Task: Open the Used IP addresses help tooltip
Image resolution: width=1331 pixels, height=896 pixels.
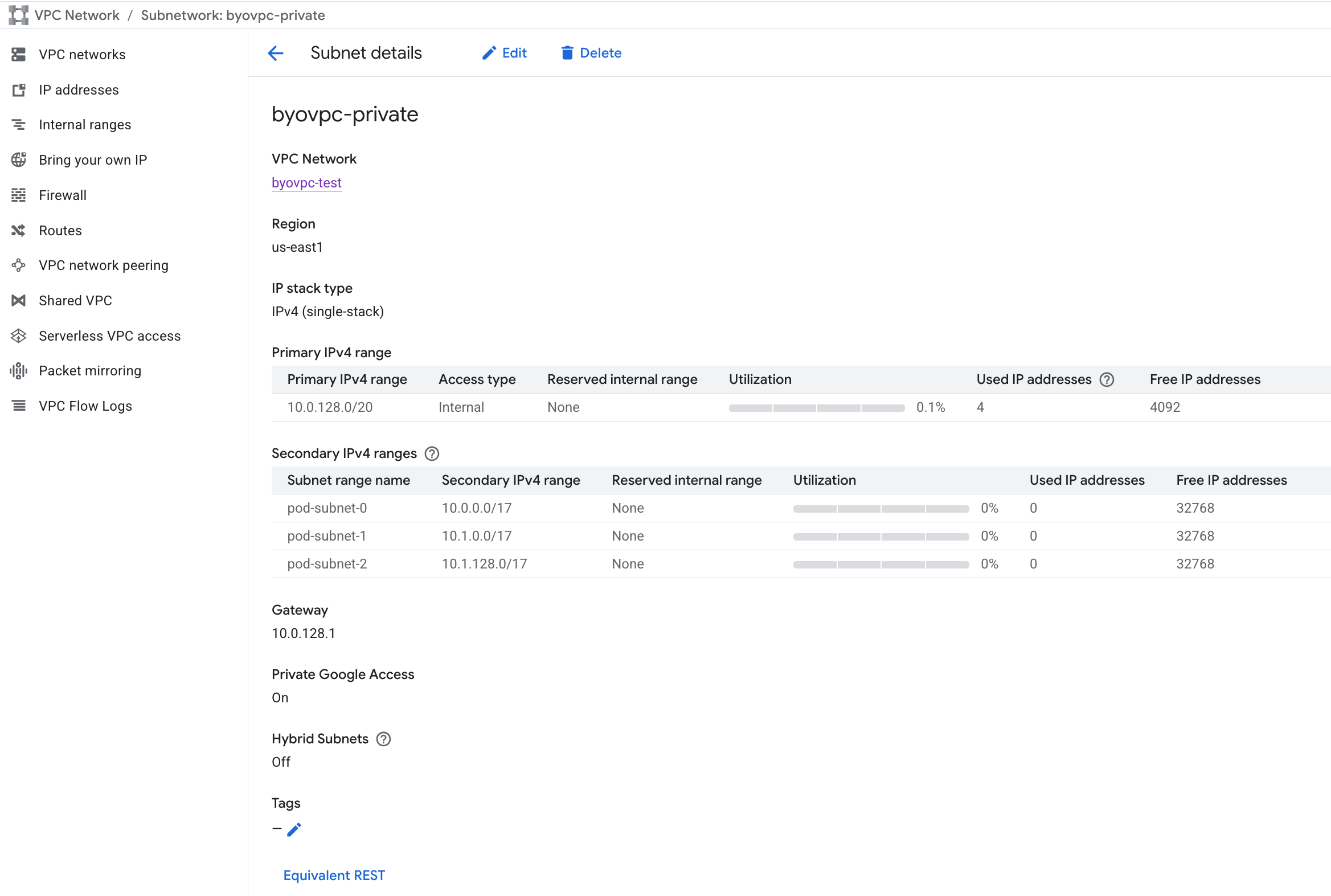Action: (x=1108, y=379)
